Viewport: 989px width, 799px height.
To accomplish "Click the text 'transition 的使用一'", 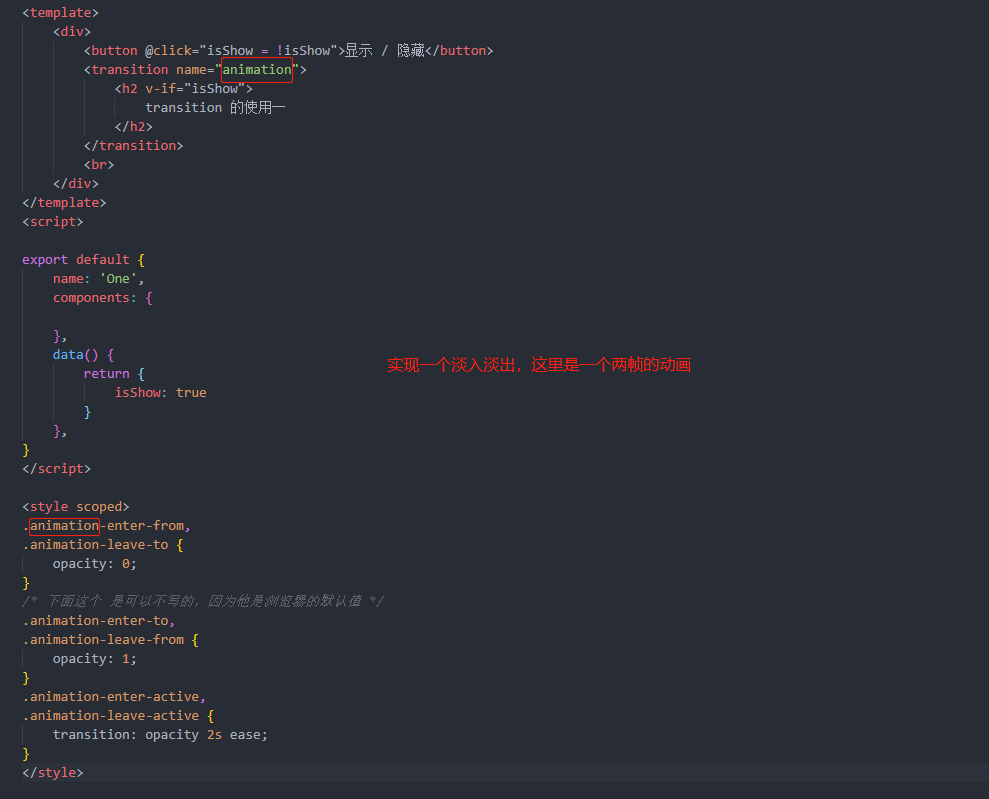I will click(215, 108).
